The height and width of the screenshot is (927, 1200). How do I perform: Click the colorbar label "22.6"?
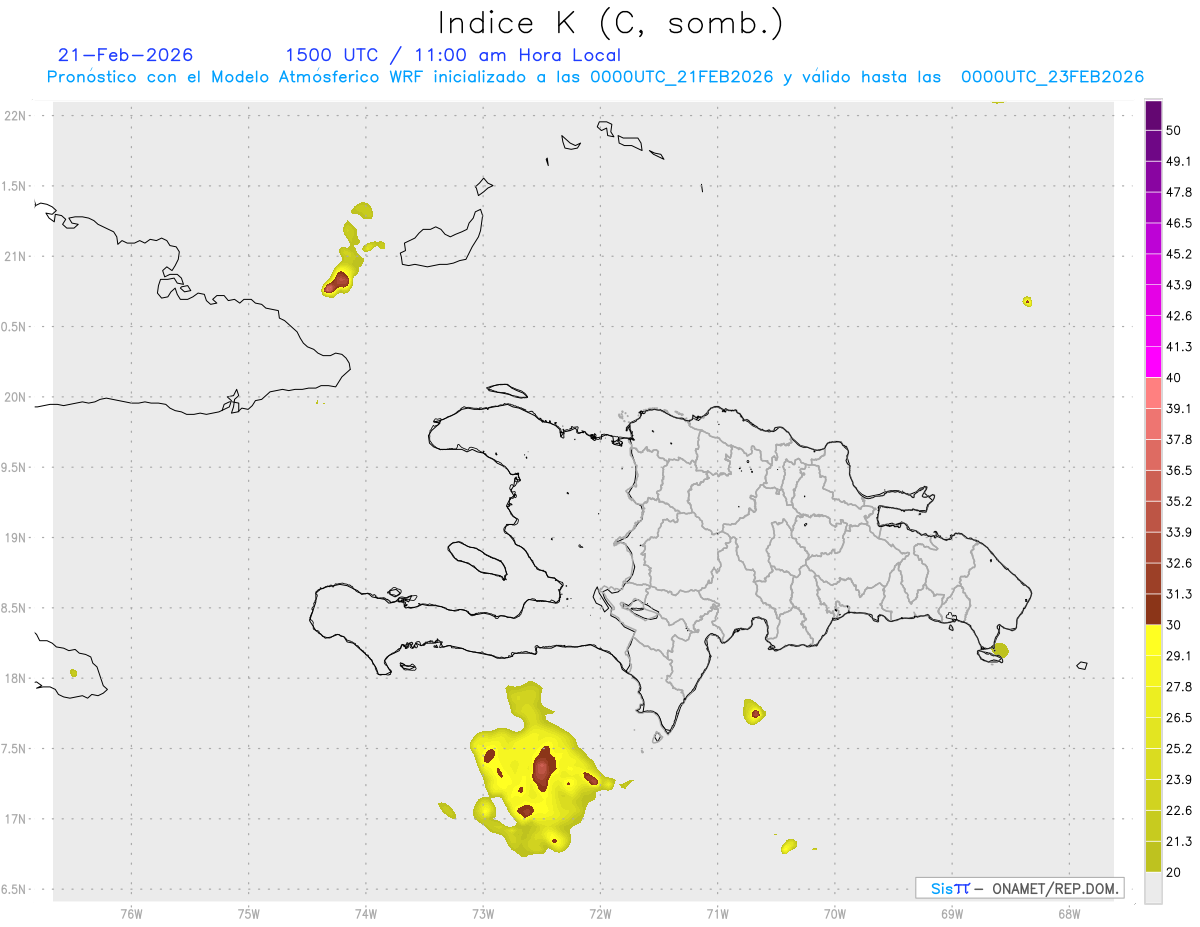pyautogui.click(x=1179, y=811)
